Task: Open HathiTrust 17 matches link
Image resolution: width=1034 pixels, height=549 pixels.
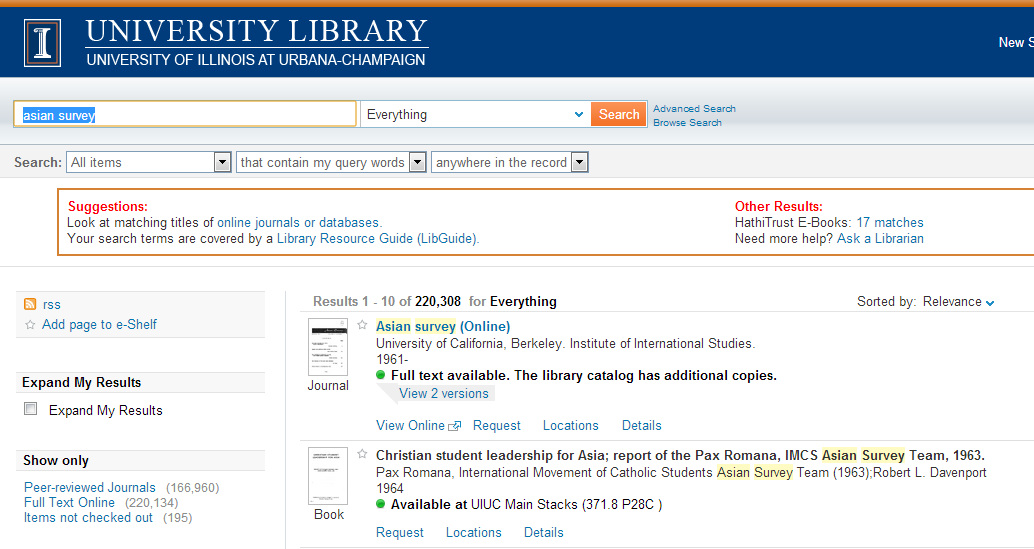Action: click(890, 223)
